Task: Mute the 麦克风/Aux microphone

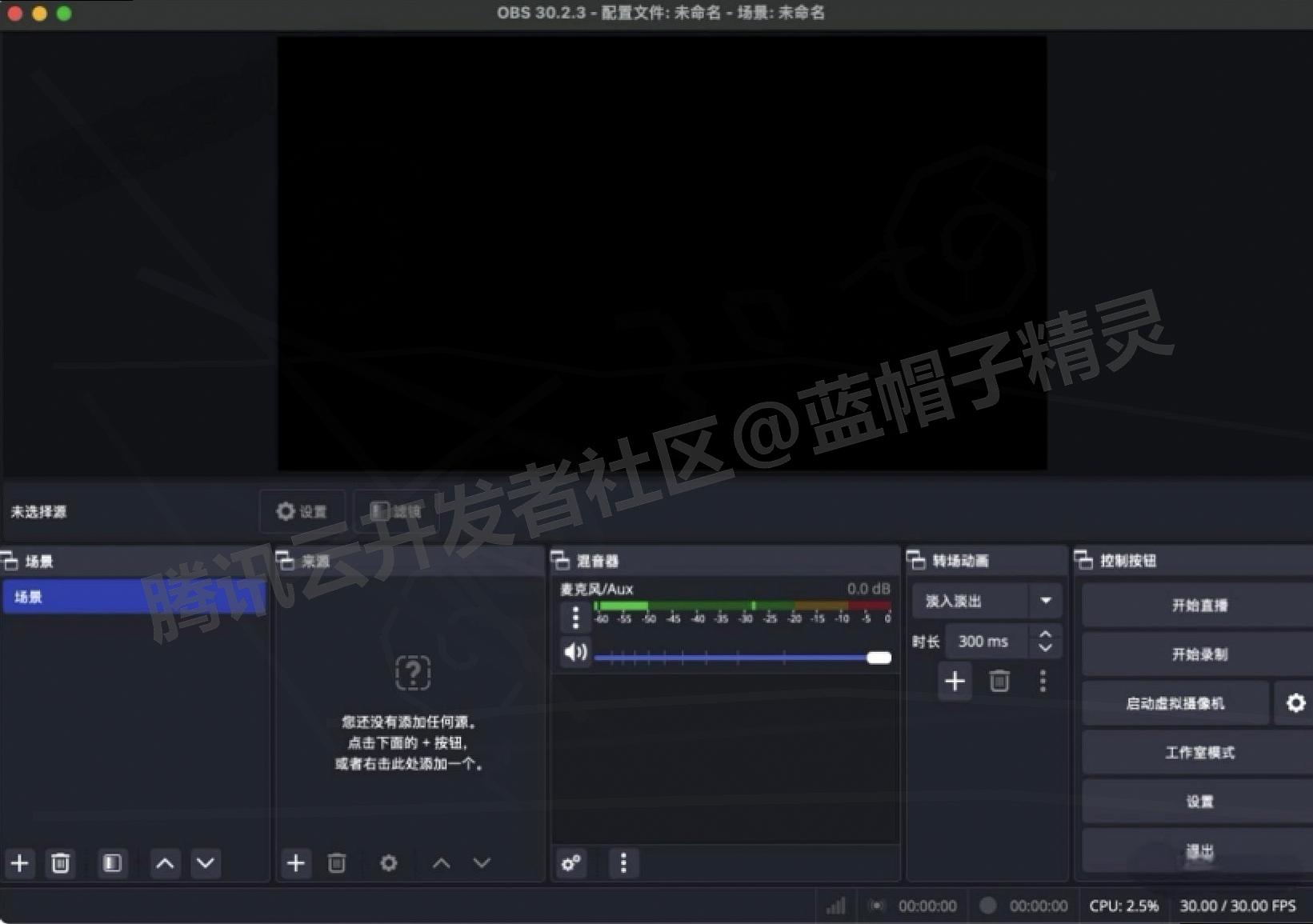Action: point(574,652)
